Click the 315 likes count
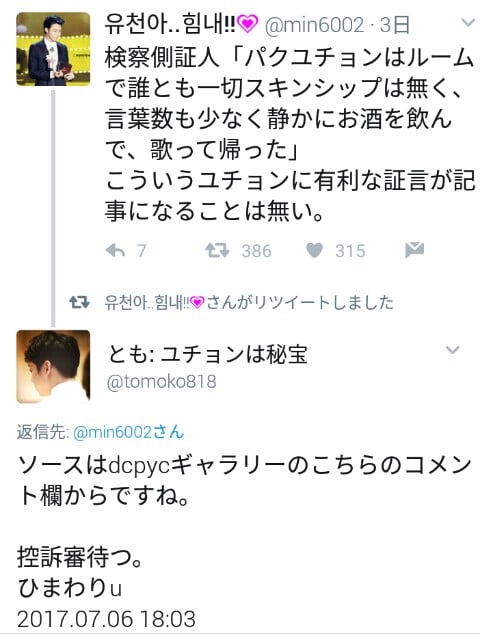This screenshot has width=480, height=637. (x=350, y=251)
